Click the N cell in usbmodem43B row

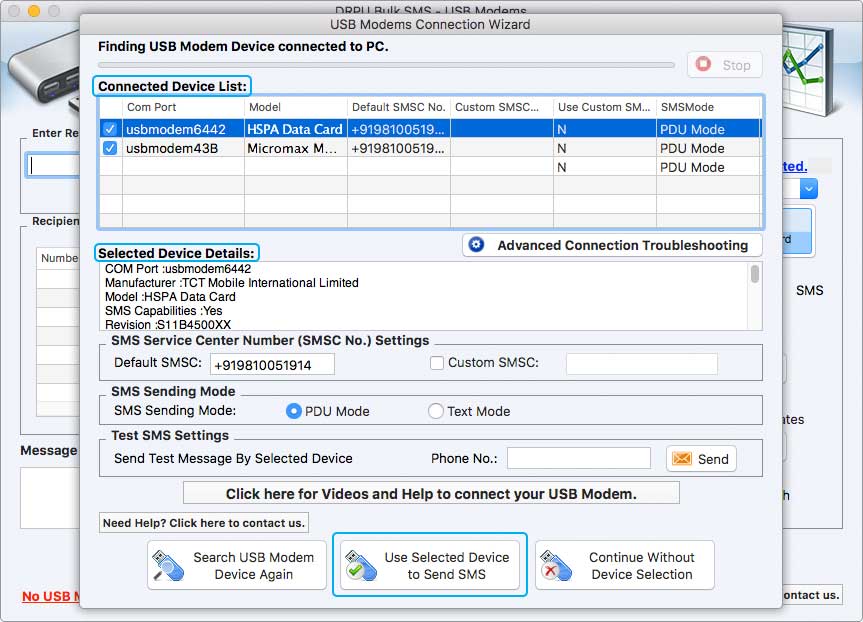604,148
